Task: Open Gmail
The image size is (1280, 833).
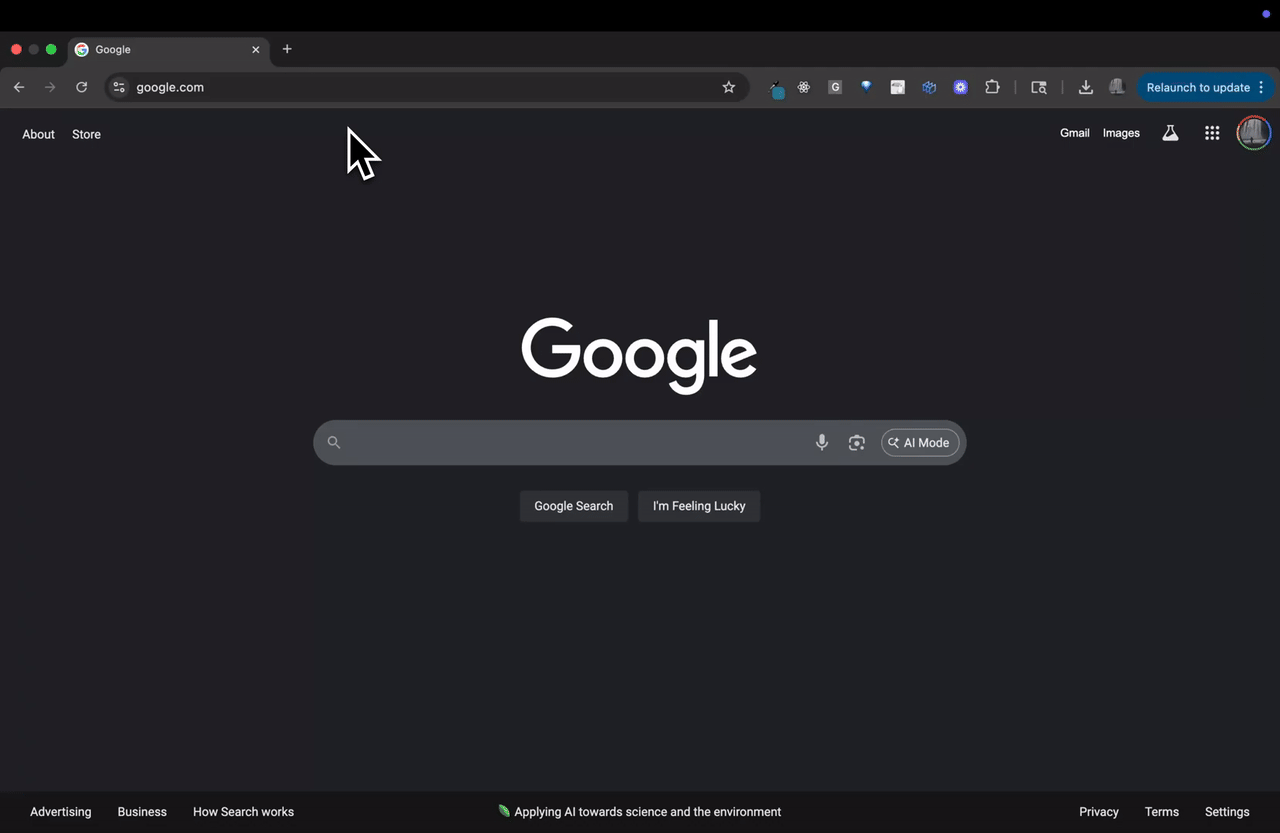Action: point(1075,133)
